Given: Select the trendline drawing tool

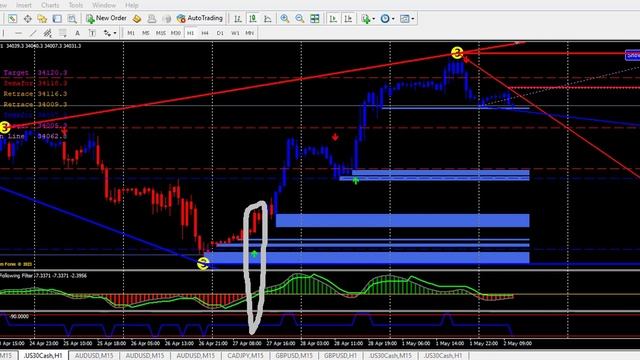Looking at the screenshot, I should tap(33, 33).
